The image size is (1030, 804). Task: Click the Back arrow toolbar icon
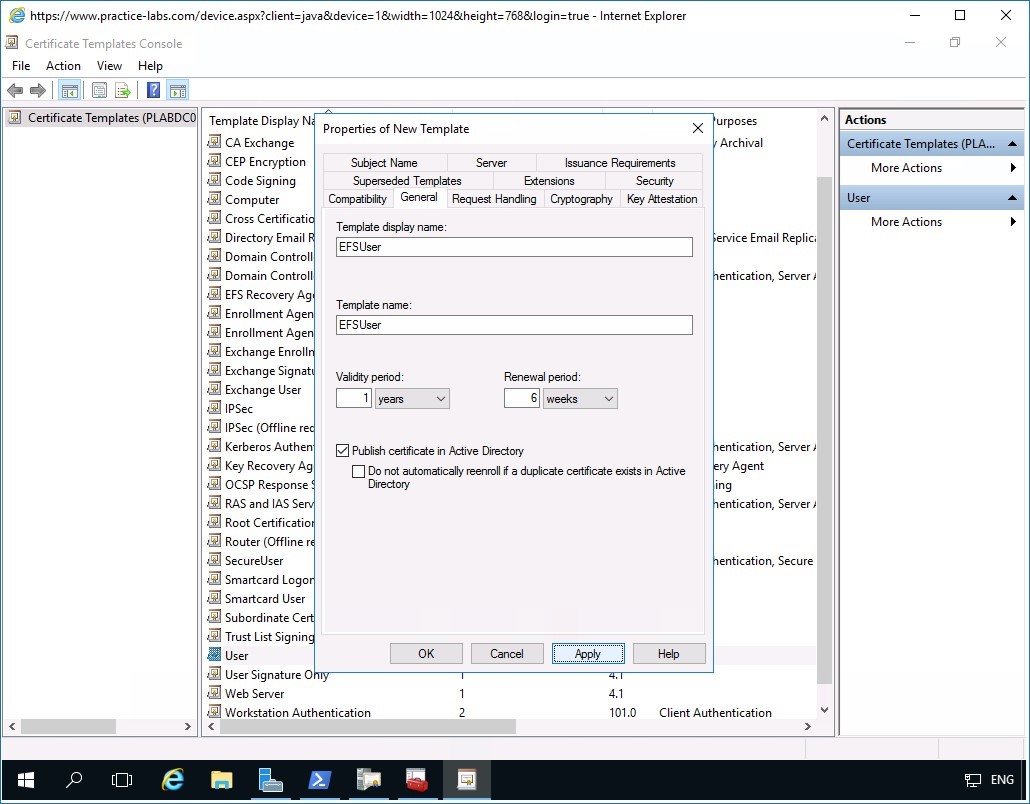(x=14, y=91)
